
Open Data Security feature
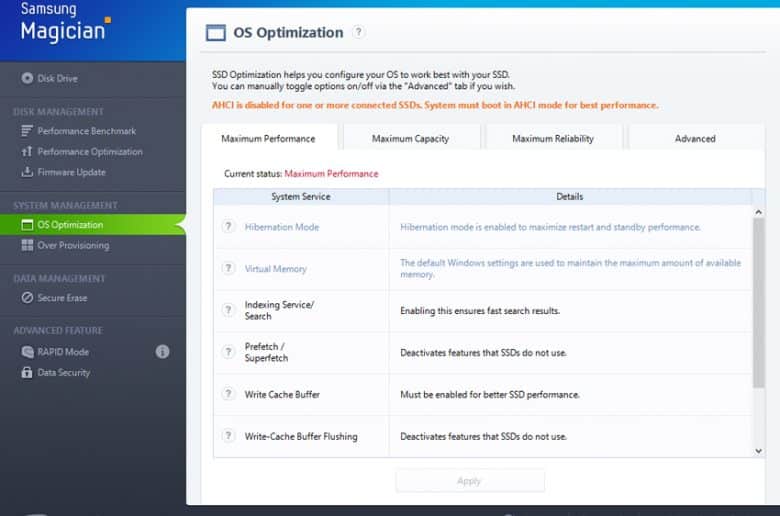click(x=64, y=372)
